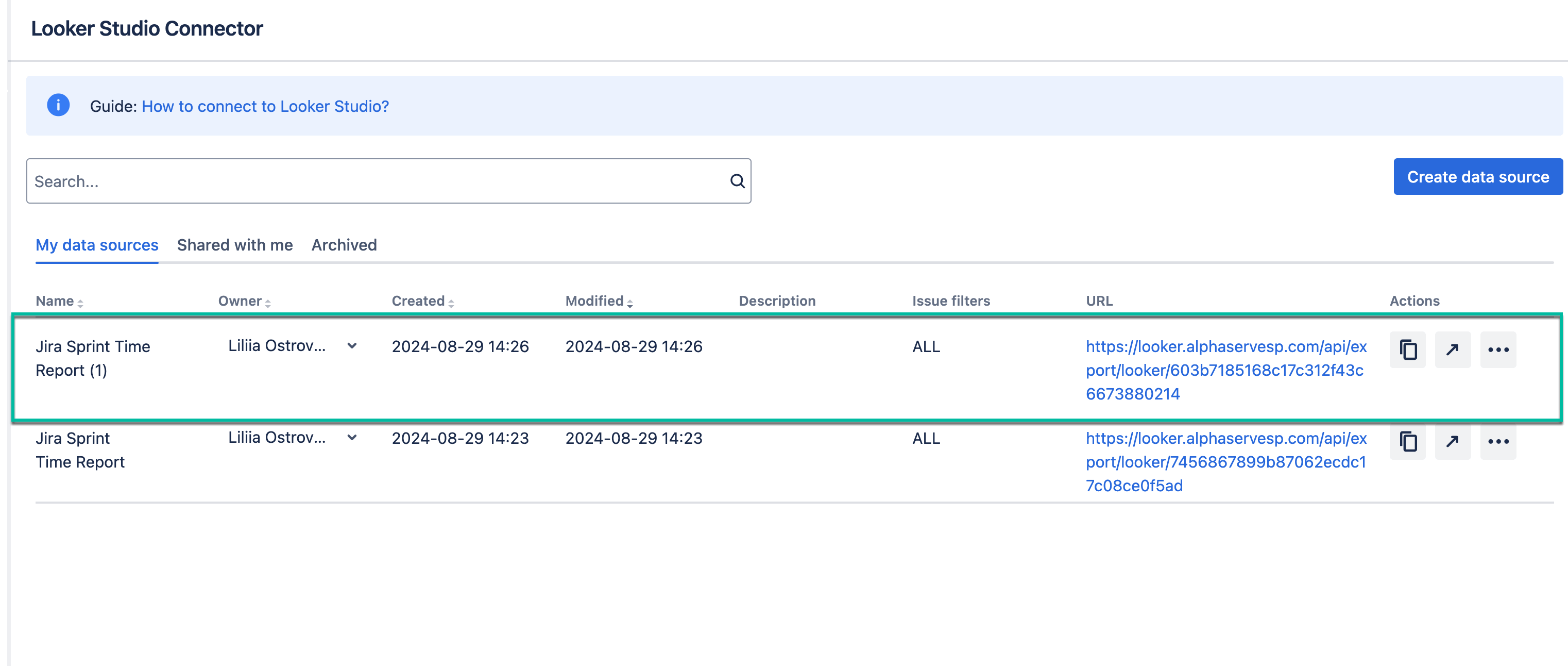Screen dimensions: 1568x666
Task: Sort the table by the Created column
Action: click(x=451, y=302)
